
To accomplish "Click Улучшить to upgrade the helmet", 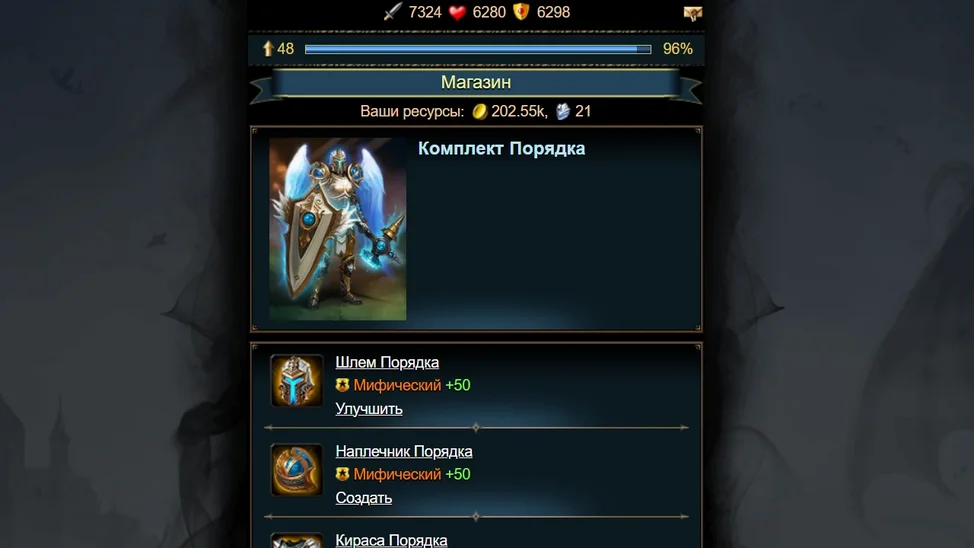I will point(369,409).
